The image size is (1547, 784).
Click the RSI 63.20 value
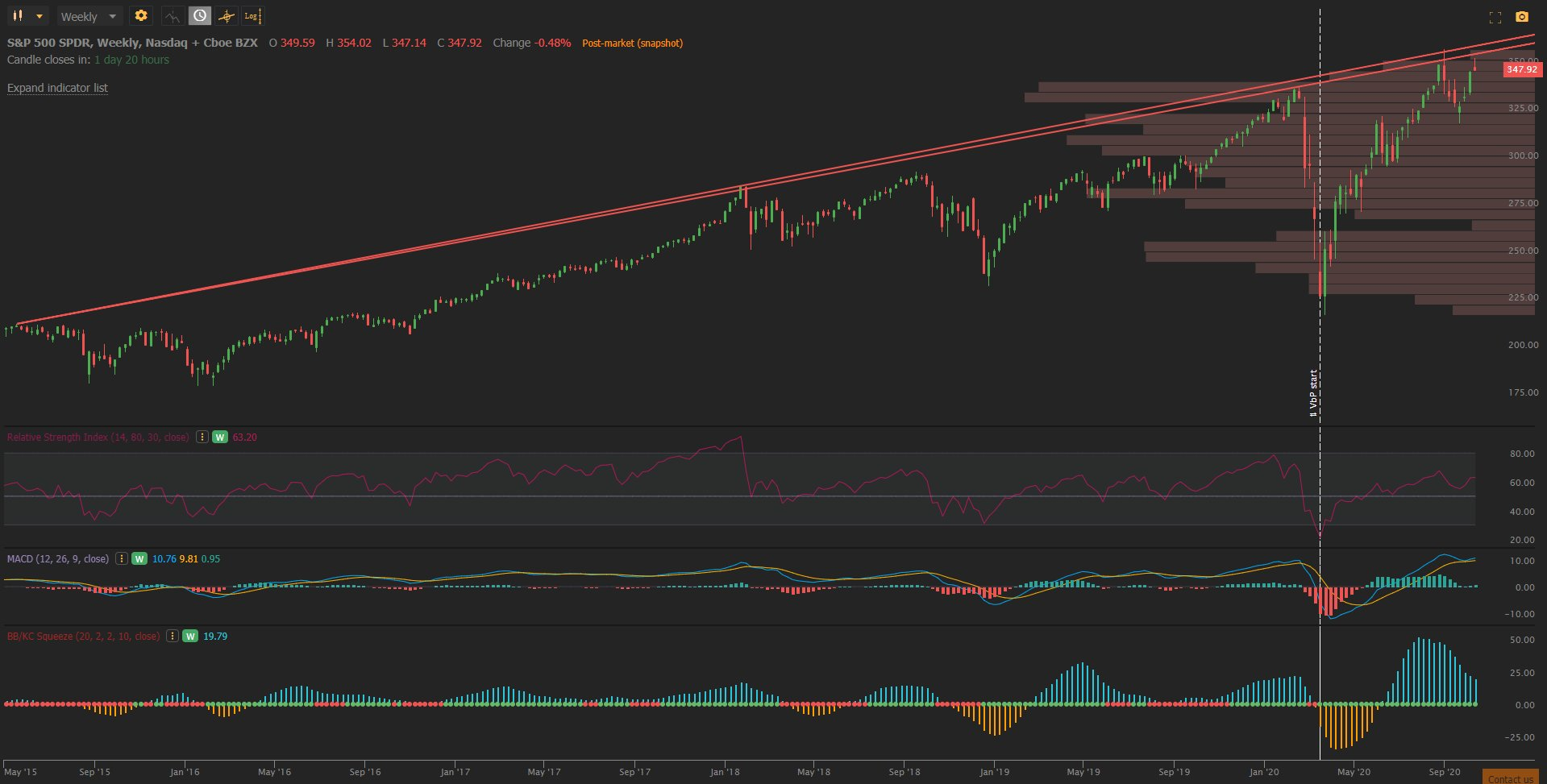pos(244,437)
